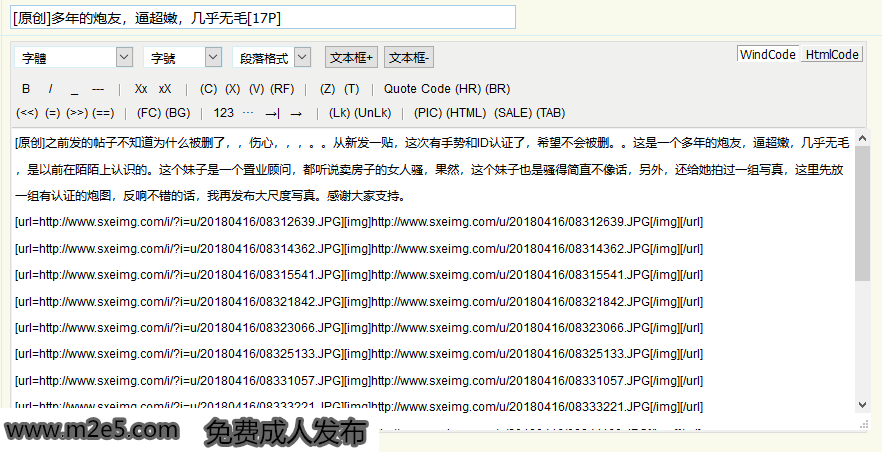The height and width of the screenshot is (452, 882).
Task: Click the URL line ending 08323066.JPG
Action: [x=359, y=328]
